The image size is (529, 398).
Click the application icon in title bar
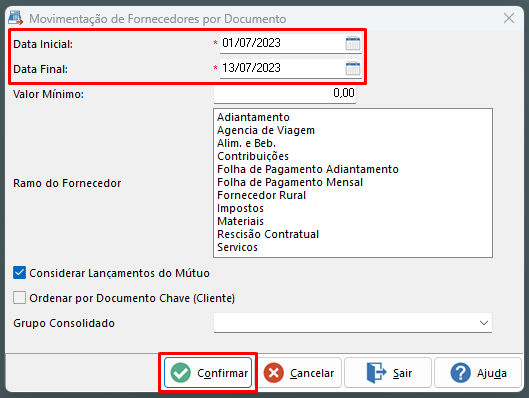click(16, 18)
